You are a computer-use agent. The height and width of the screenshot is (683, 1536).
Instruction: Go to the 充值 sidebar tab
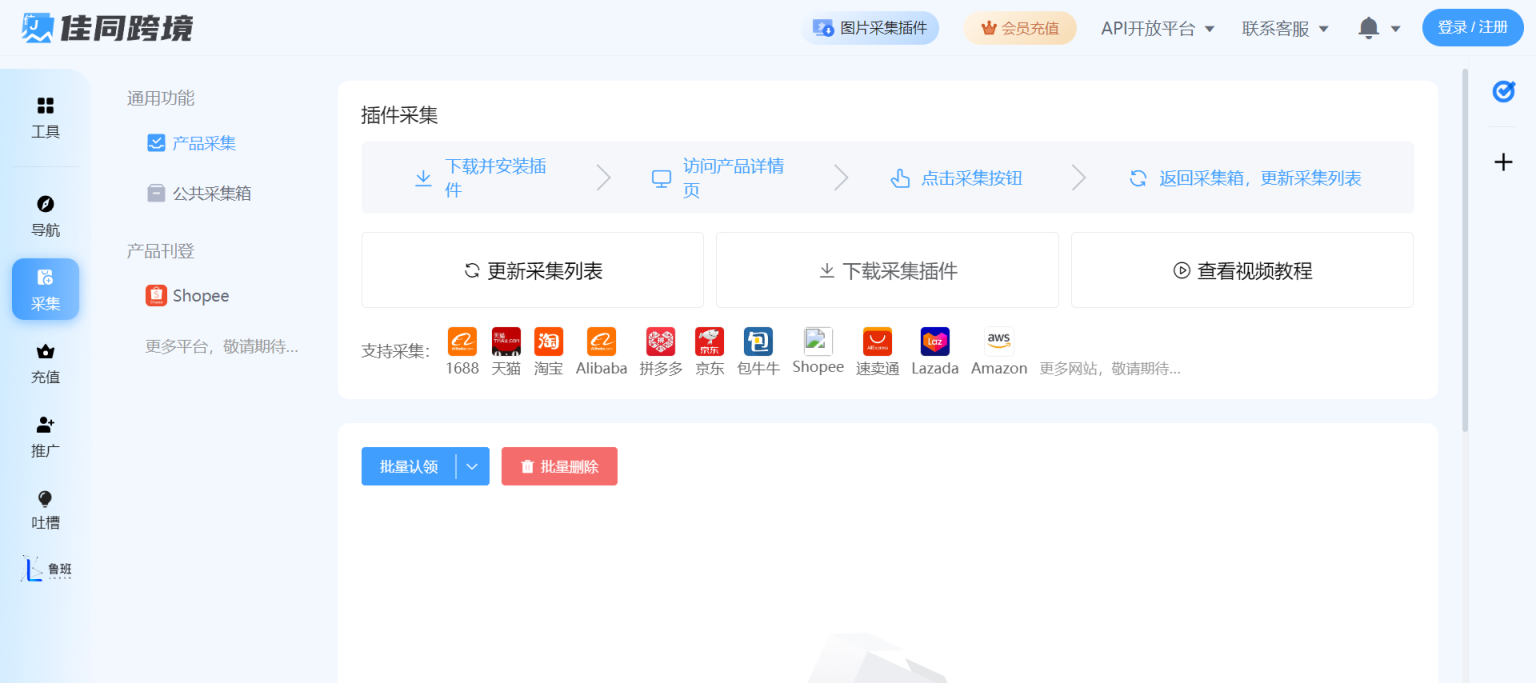[46, 363]
